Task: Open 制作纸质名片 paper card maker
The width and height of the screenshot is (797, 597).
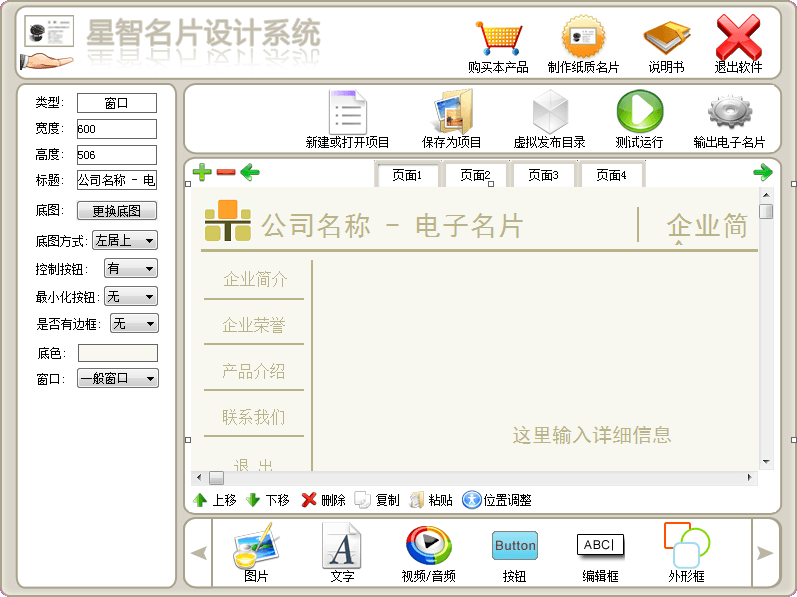Action: 583,40
